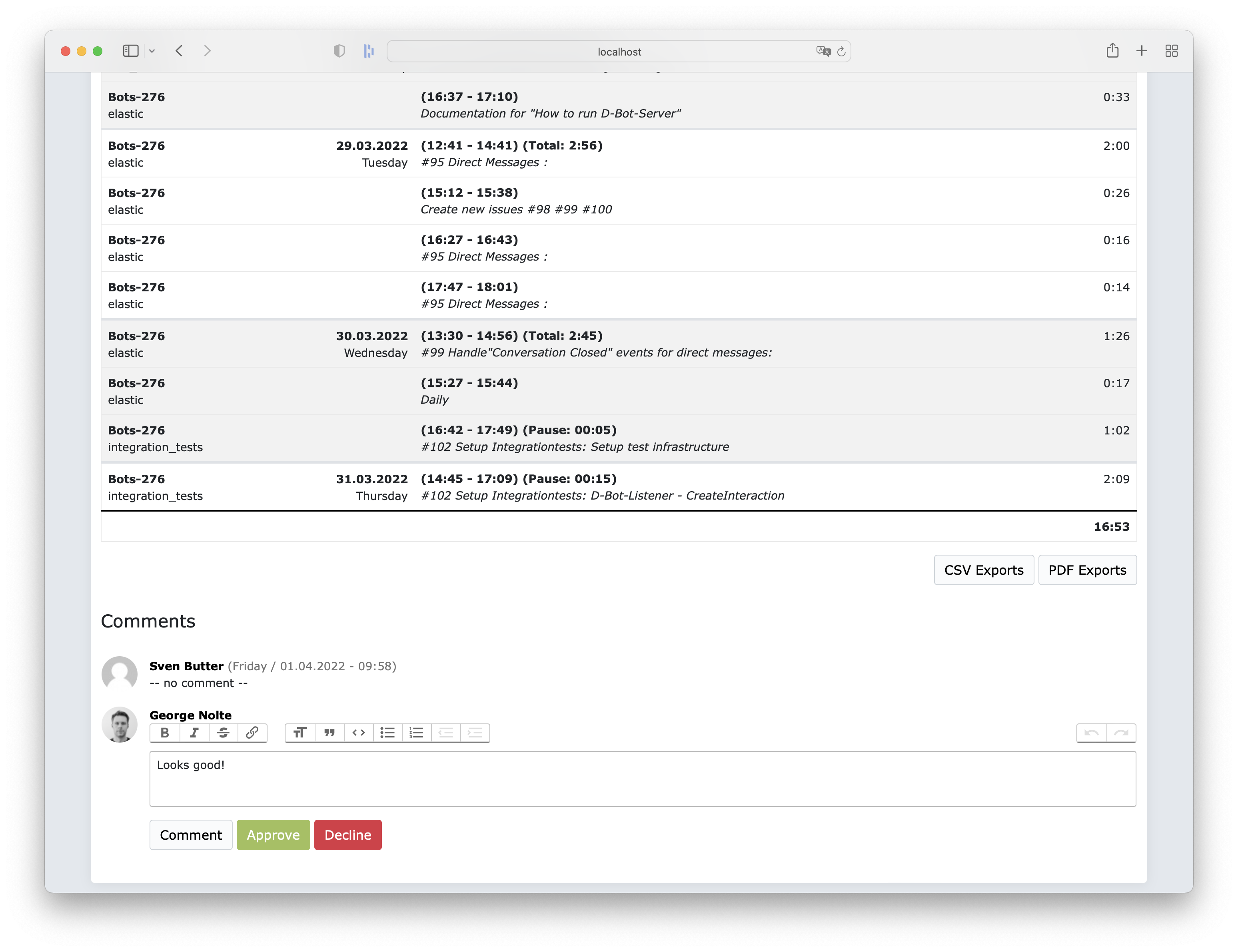
Task: Translate the page from address bar
Action: coord(823,51)
